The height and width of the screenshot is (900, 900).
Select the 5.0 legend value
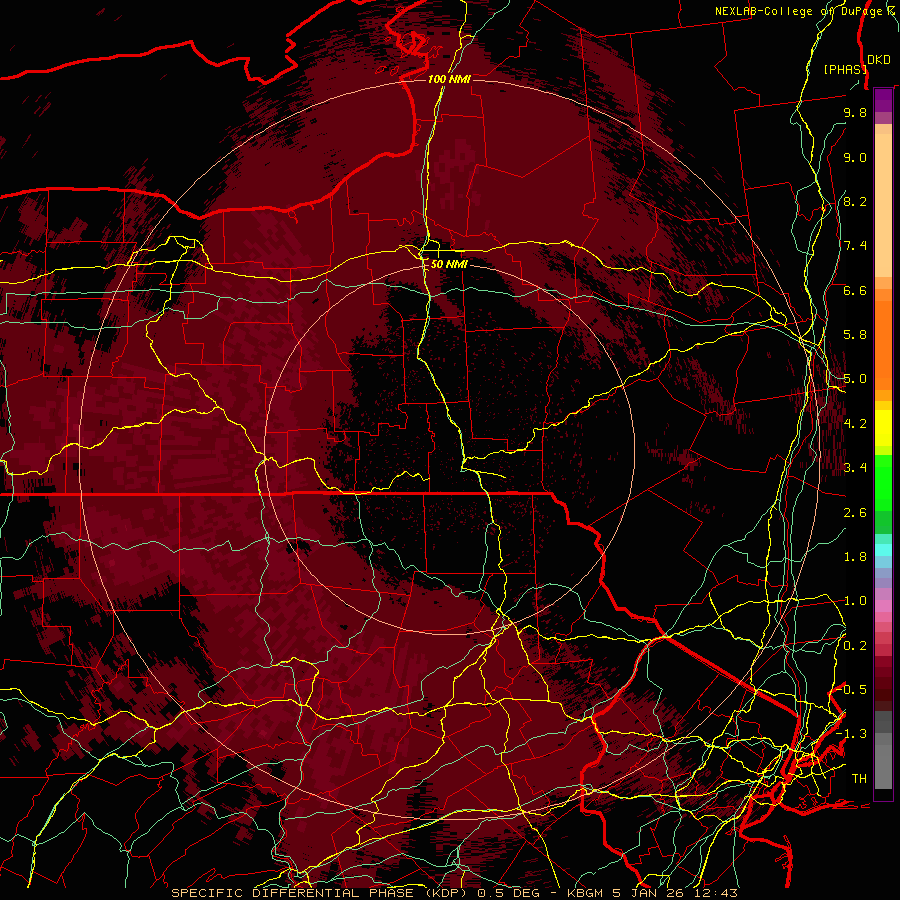pos(855,379)
